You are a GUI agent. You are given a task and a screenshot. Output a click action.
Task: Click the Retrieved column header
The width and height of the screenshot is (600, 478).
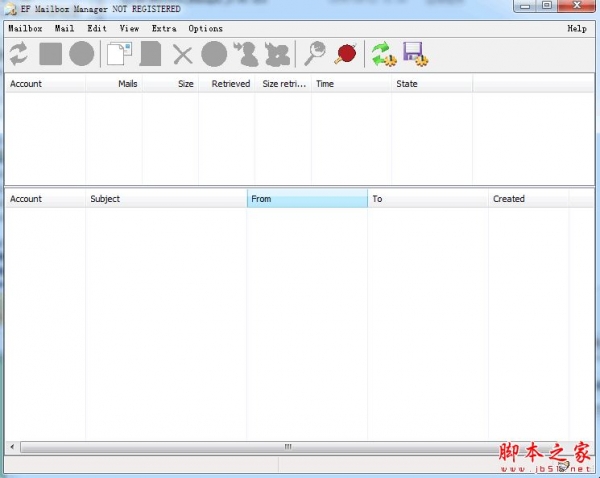click(x=230, y=84)
